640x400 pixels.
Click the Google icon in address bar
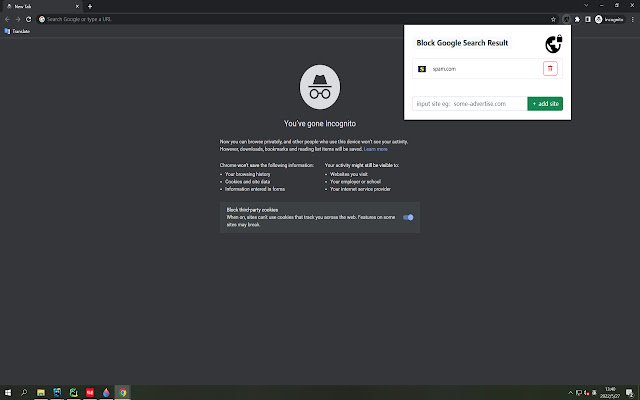point(42,19)
